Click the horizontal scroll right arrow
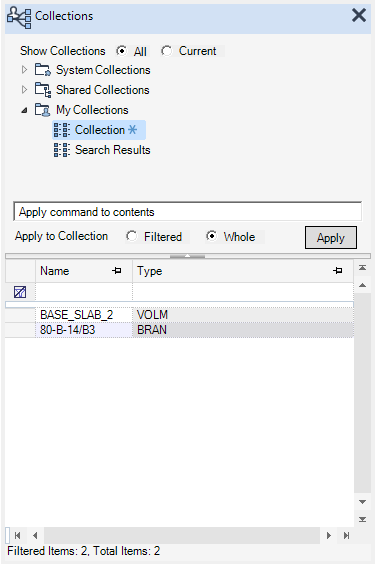Viewport: 375px width, 564px height. tap(329, 536)
